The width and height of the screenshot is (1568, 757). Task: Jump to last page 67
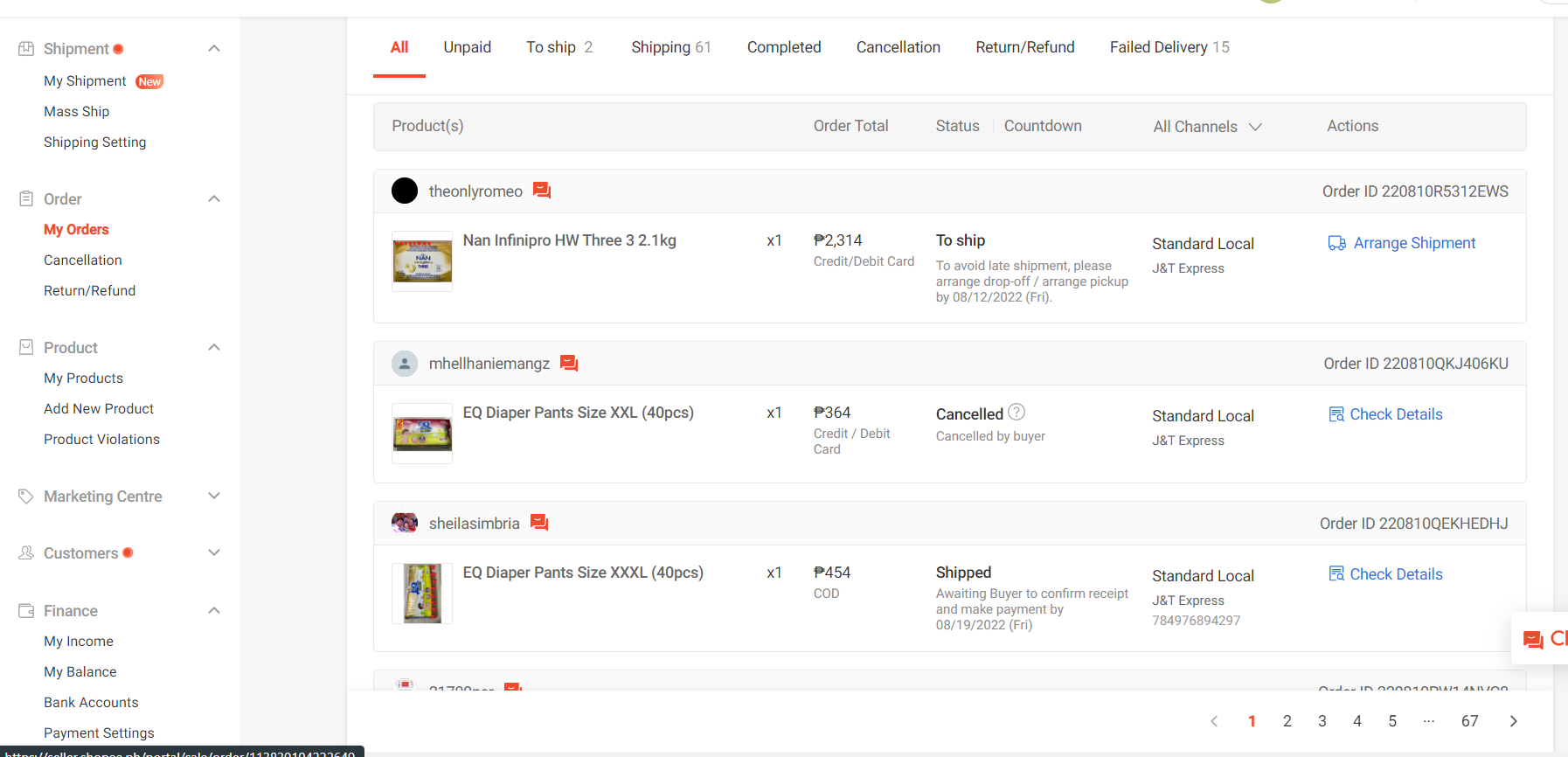pos(1470,721)
